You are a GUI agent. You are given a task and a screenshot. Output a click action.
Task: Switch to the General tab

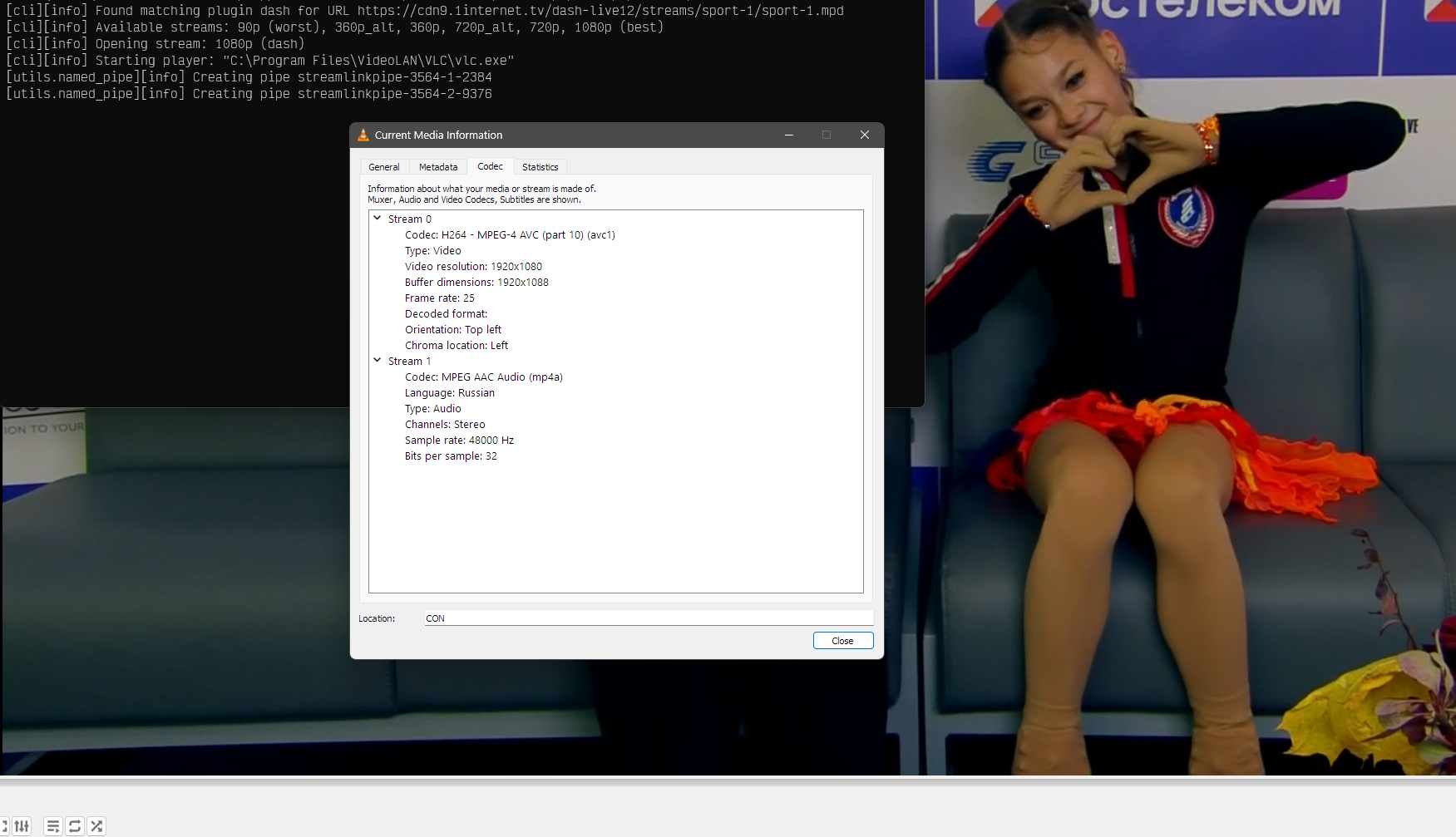[384, 167]
